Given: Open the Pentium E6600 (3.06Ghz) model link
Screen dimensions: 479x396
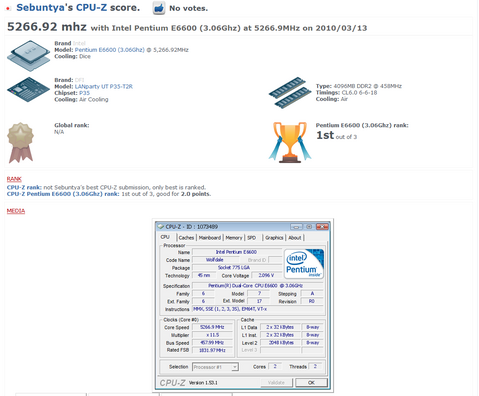Looking at the screenshot, I should 110,50.
